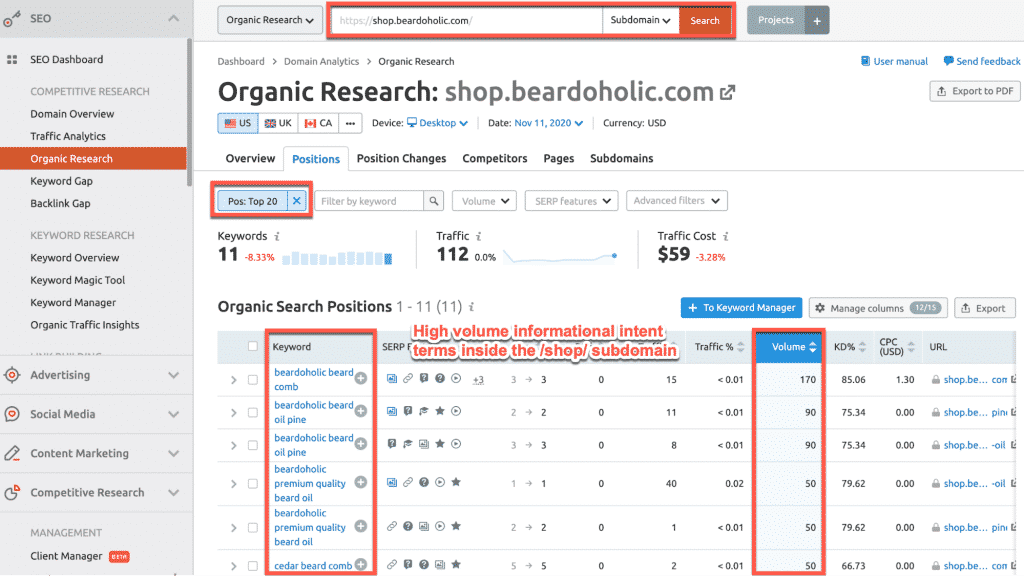Sort by the Volume column header

[788, 346]
